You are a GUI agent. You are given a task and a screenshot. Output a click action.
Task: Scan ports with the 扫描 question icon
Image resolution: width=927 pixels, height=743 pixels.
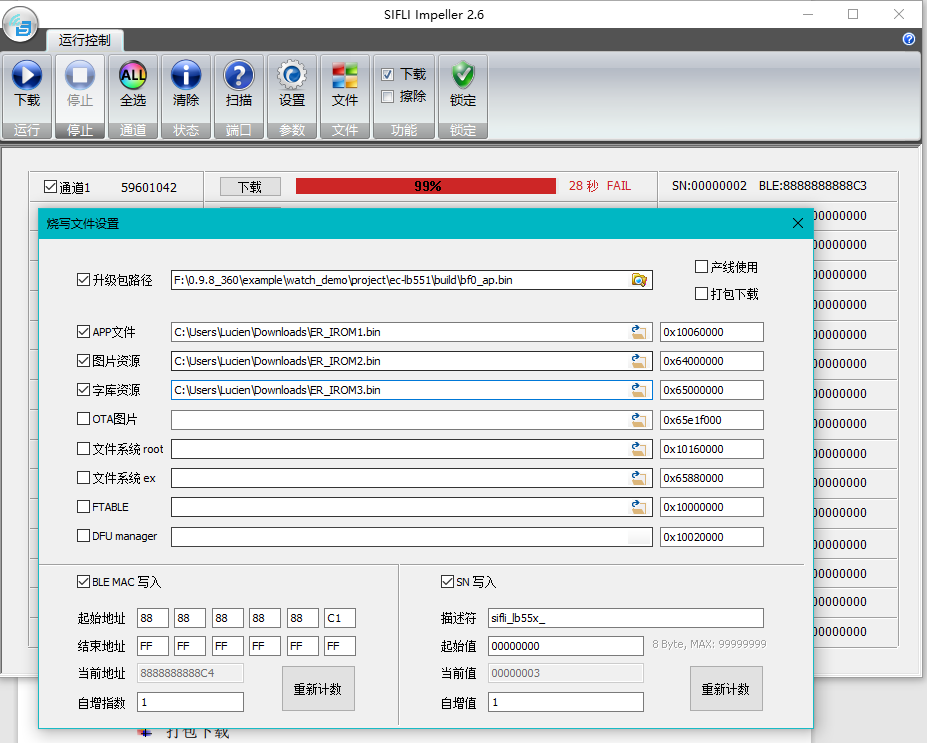pos(239,76)
